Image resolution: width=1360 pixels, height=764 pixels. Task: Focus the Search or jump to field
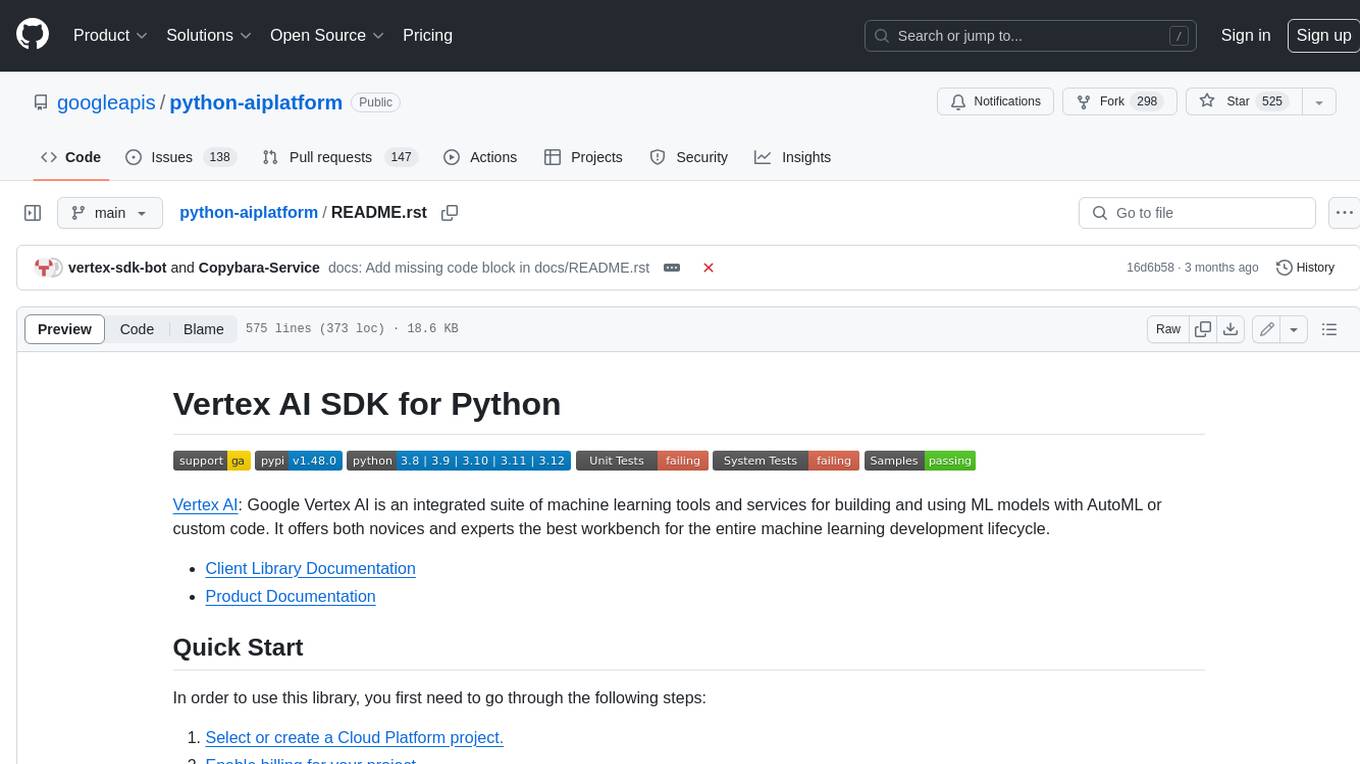tap(1031, 35)
